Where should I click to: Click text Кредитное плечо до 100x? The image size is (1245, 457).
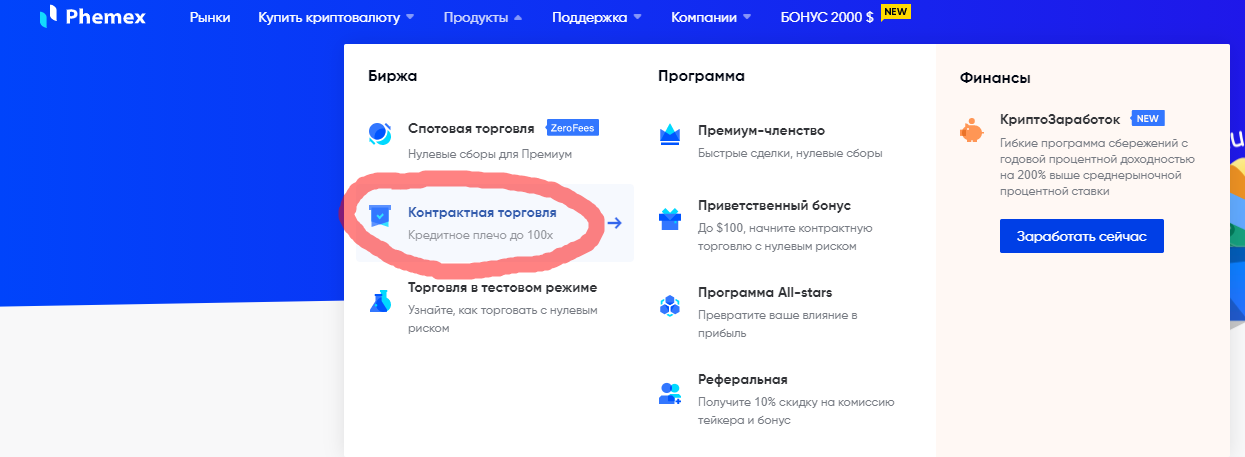pyautogui.click(x=480, y=235)
